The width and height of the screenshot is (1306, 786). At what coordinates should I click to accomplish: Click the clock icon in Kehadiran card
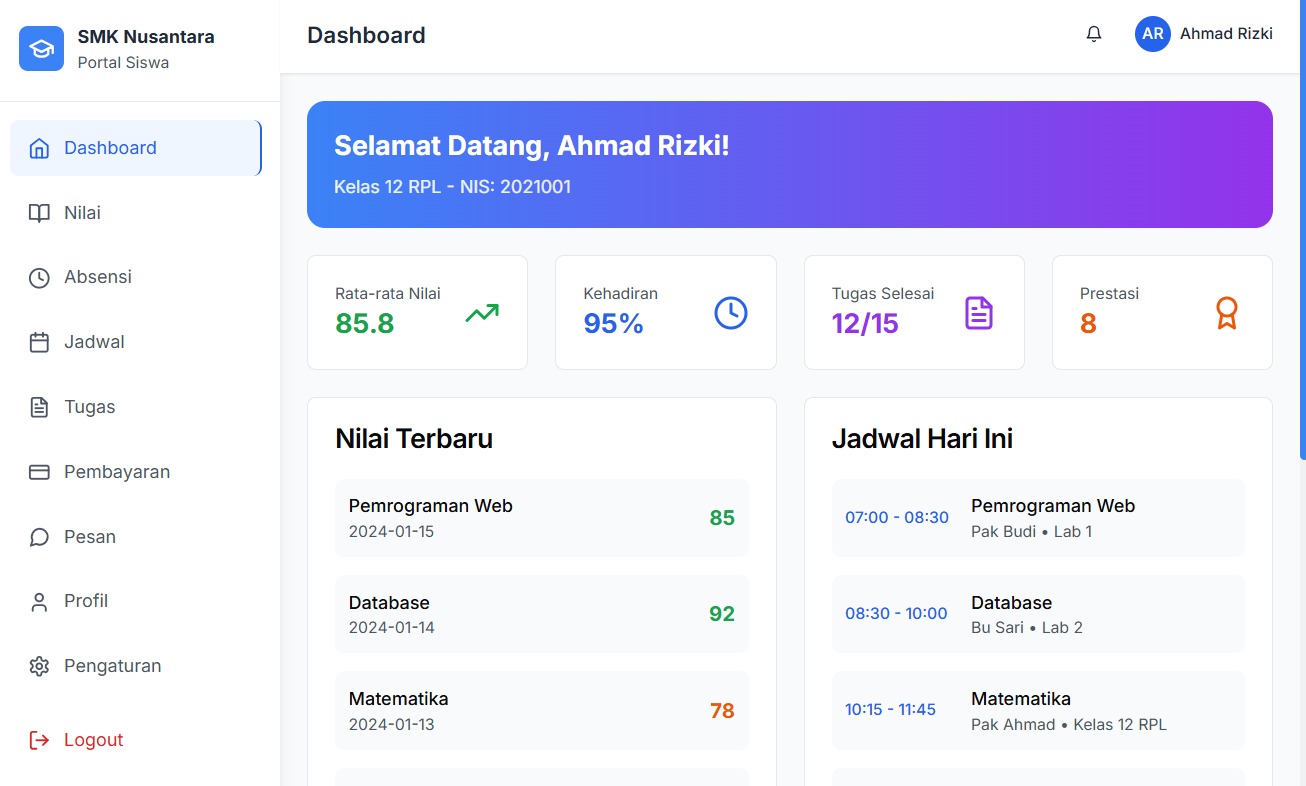click(x=730, y=313)
